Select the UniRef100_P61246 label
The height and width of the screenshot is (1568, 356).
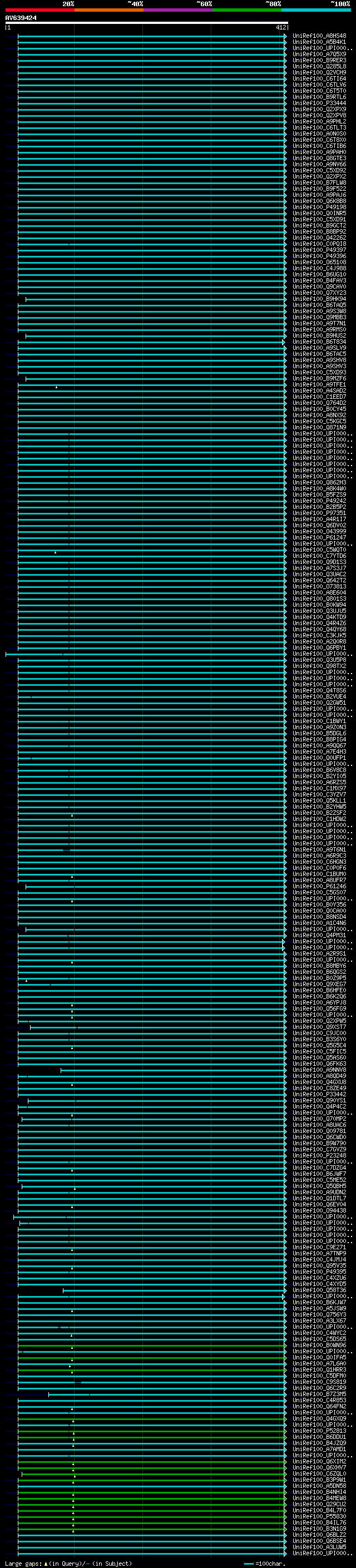pos(319,886)
